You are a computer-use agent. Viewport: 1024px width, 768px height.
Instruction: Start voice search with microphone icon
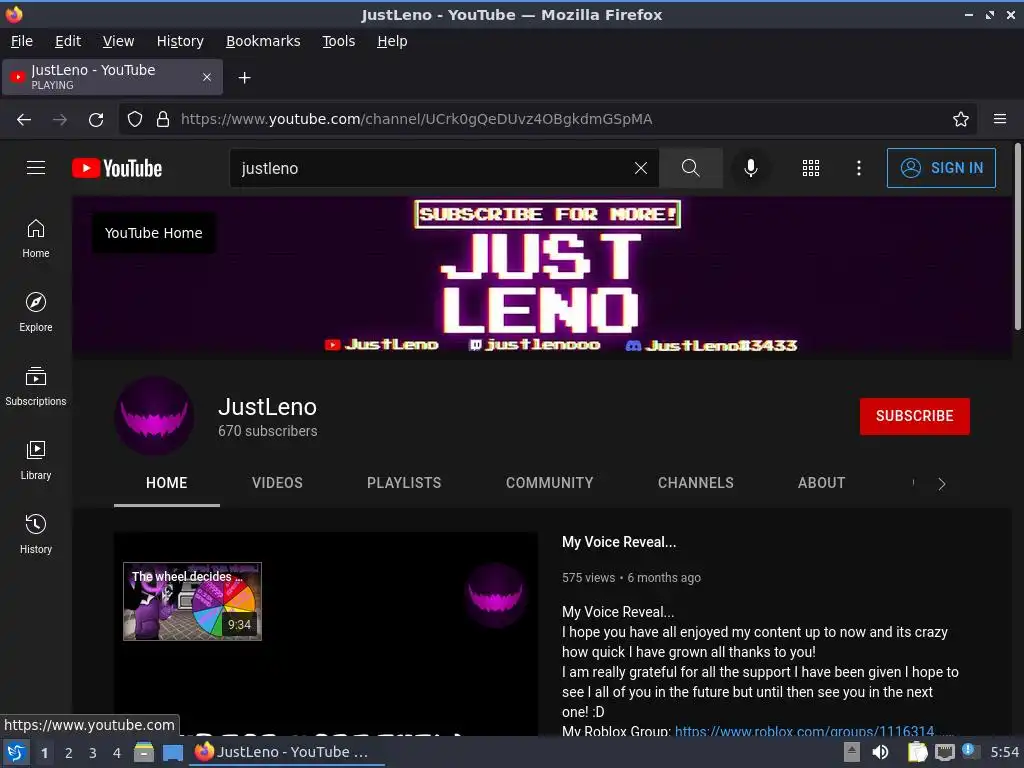click(x=751, y=168)
